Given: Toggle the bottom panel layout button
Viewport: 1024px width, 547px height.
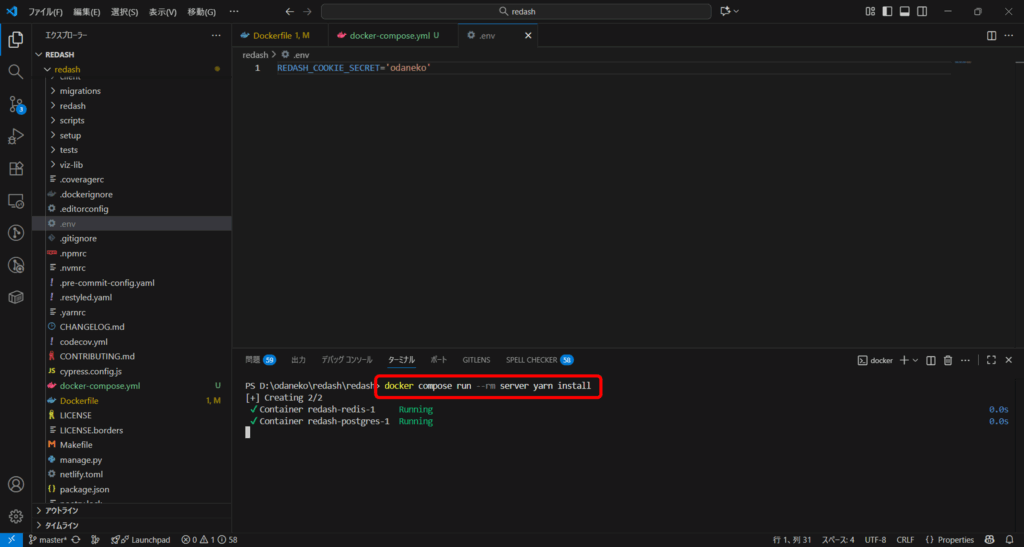Looking at the screenshot, I should (905, 11).
